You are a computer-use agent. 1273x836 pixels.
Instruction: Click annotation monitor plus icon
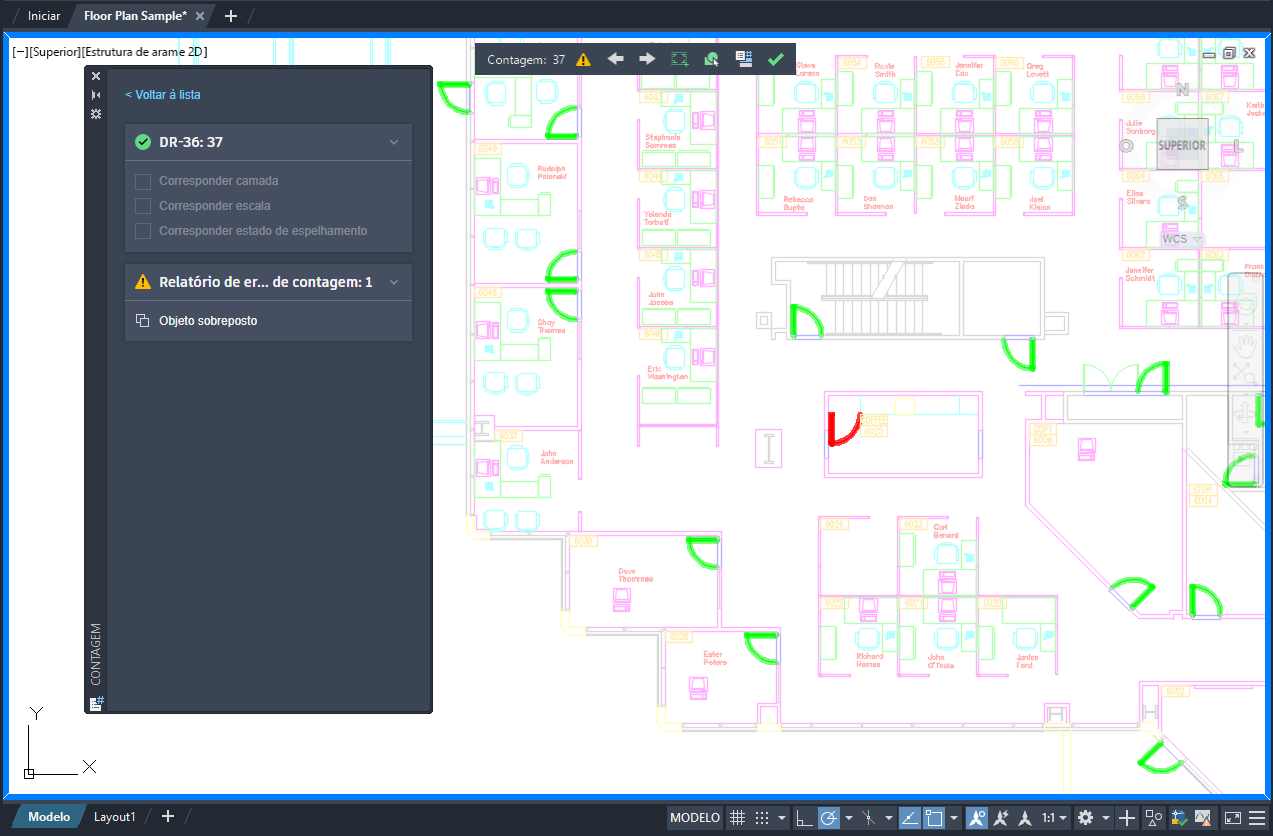tap(1127, 818)
